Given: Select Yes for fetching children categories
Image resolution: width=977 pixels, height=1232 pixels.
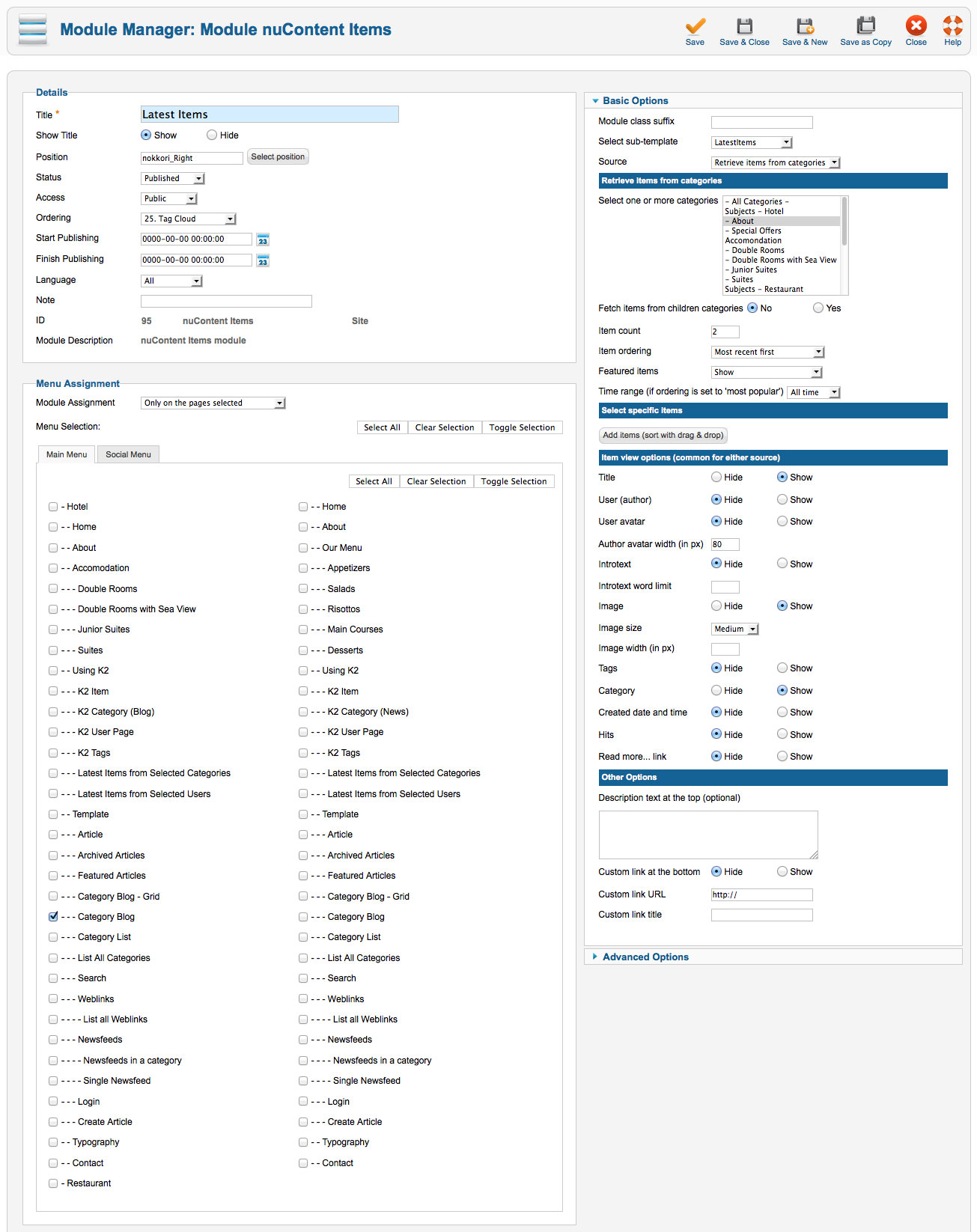Looking at the screenshot, I should point(818,308).
